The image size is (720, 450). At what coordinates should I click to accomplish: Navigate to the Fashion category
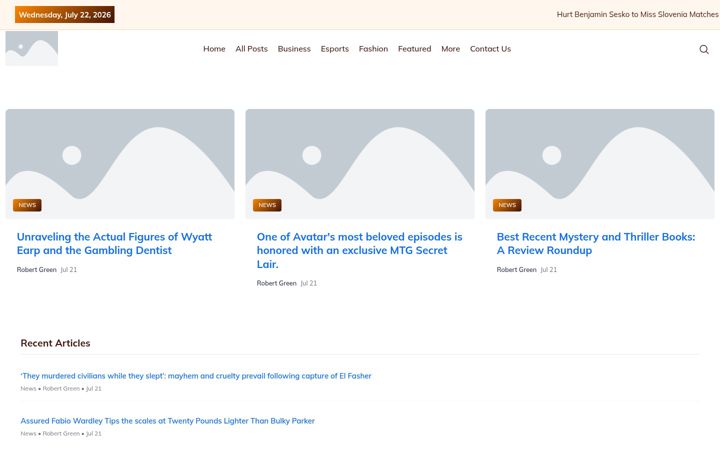pos(373,49)
